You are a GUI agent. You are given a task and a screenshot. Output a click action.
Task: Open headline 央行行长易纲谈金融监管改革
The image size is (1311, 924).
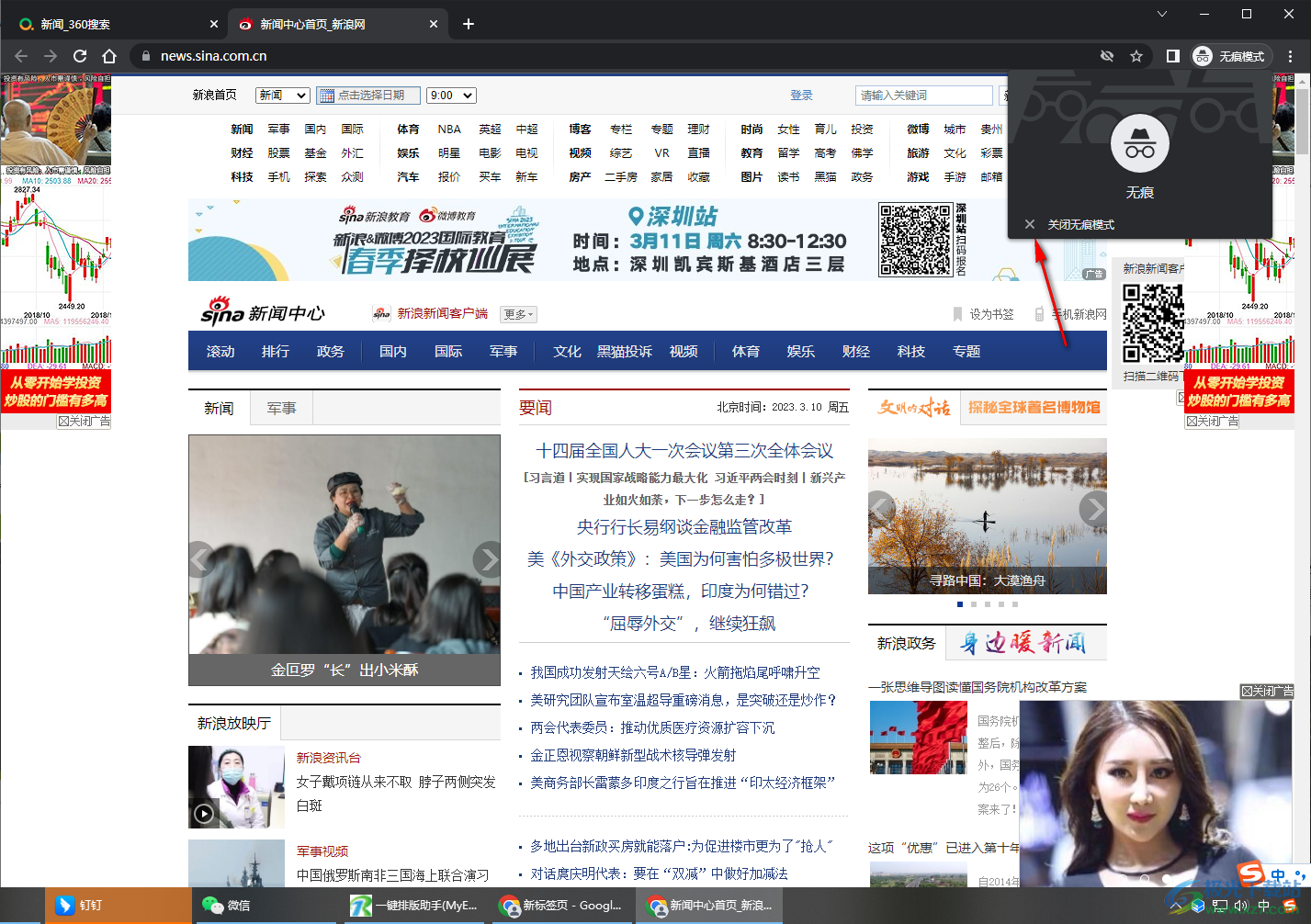684,527
